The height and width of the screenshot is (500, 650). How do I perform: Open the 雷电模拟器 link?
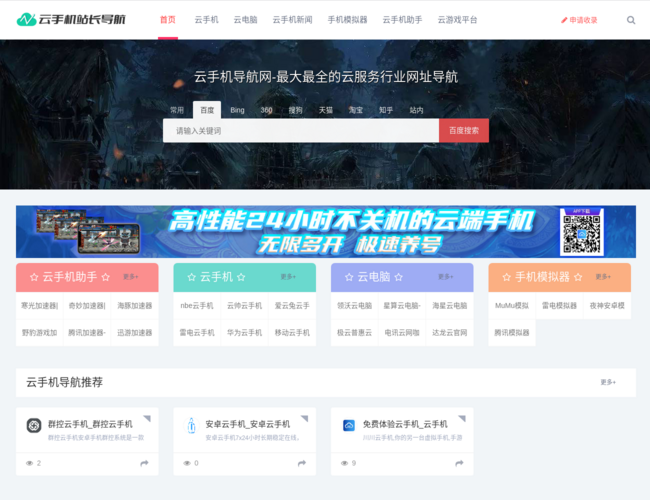(x=560, y=306)
